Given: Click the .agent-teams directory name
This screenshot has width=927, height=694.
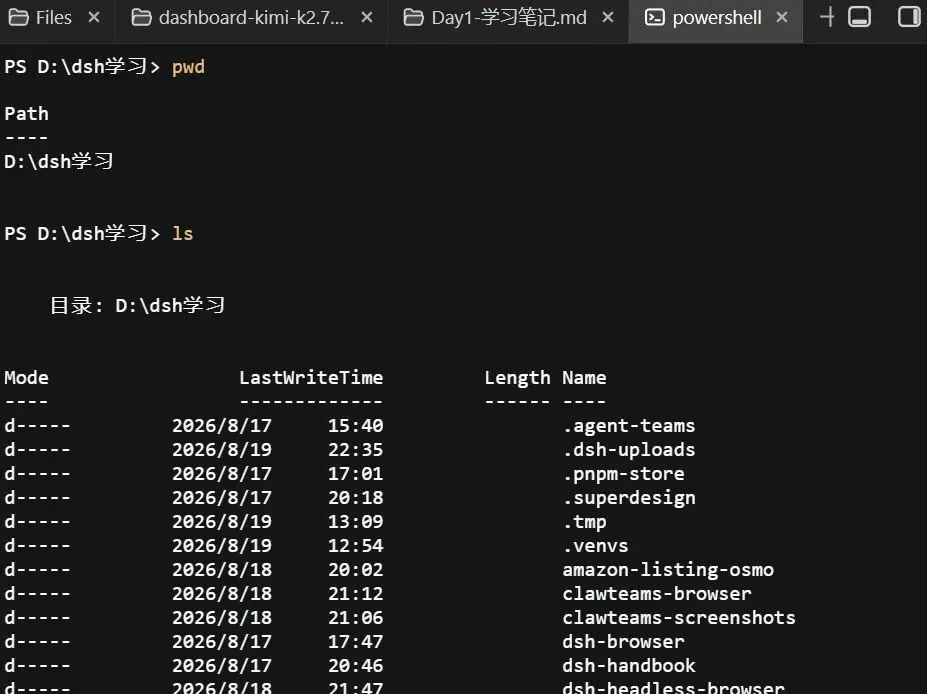Looking at the screenshot, I should click(629, 426).
